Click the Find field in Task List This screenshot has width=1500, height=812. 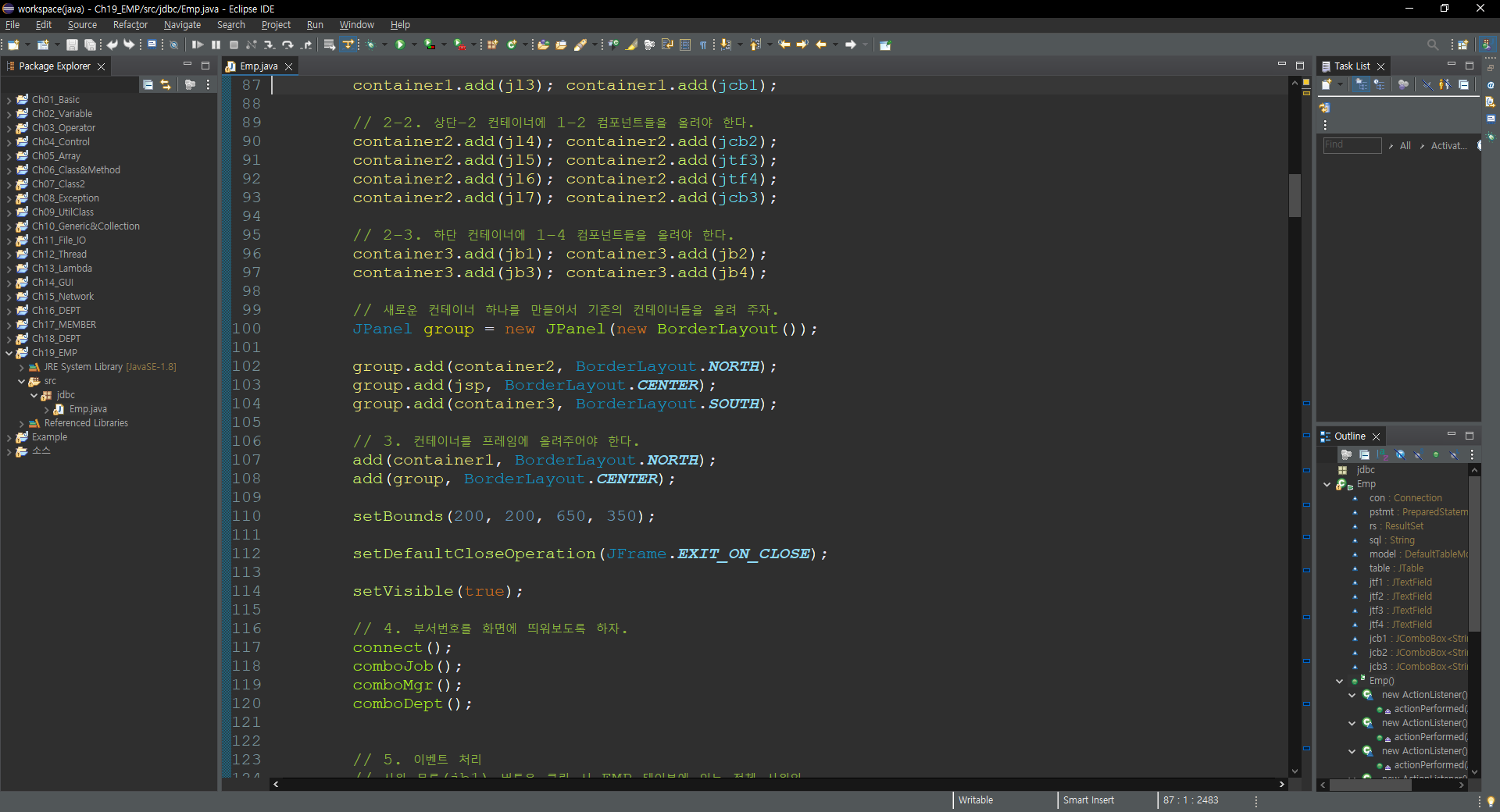(1352, 145)
